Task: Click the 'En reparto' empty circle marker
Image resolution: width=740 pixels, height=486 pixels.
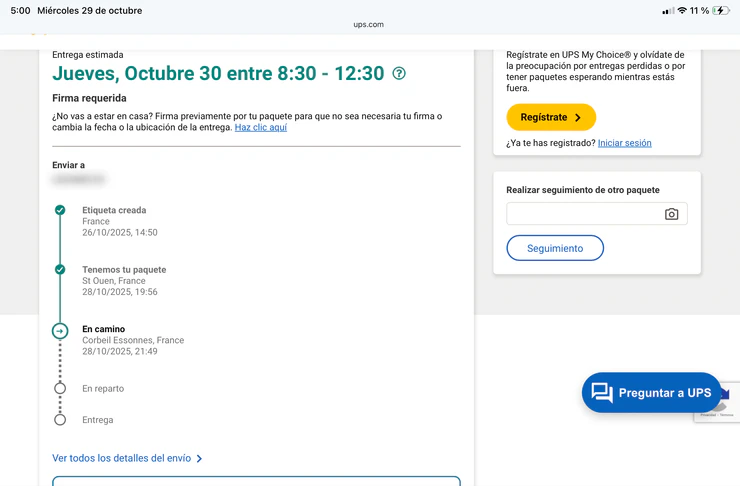Action: [60, 388]
